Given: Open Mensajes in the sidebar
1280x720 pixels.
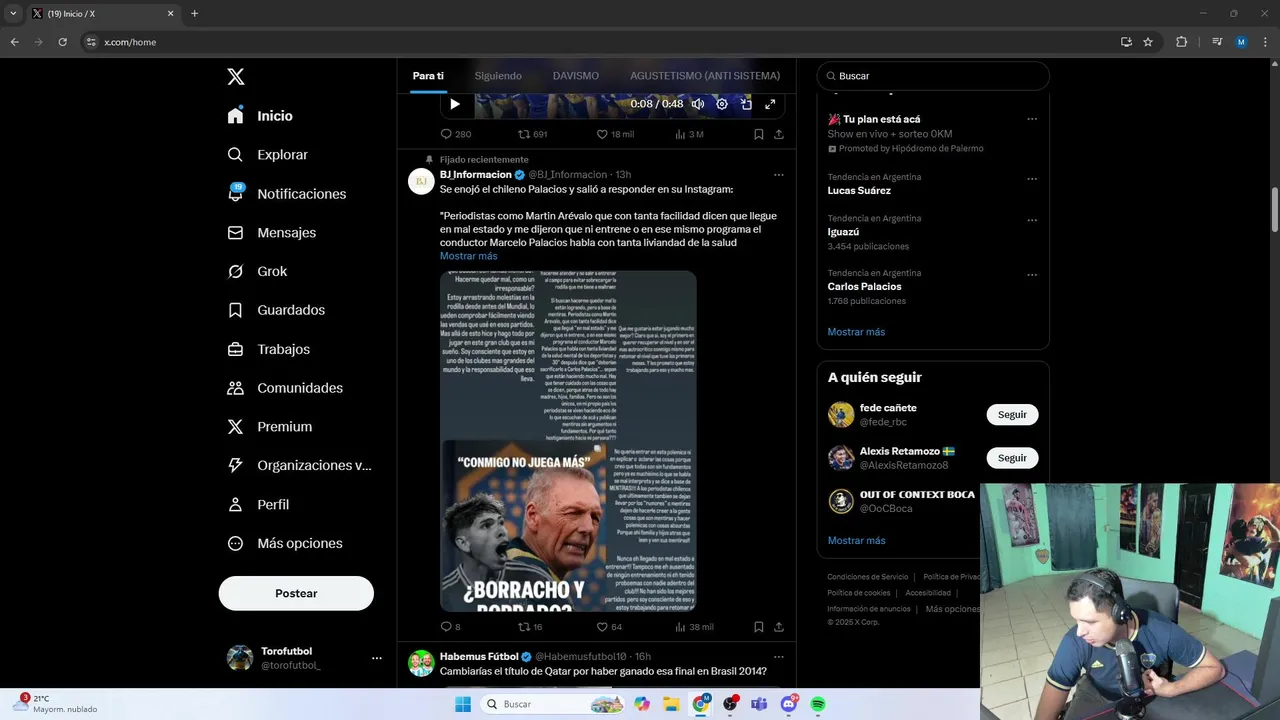Looking at the screenshot, I should coord(271,232).
